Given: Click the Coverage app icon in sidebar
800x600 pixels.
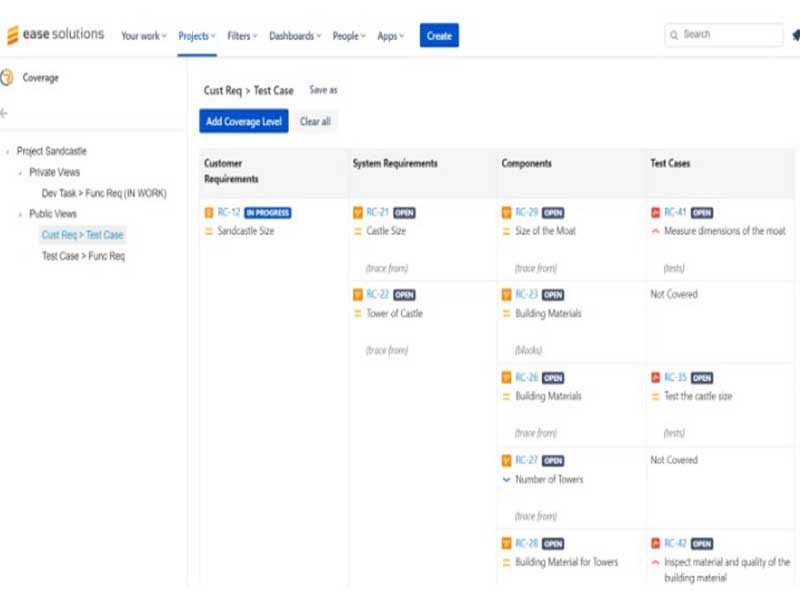Looking at the screenshot, I should coord(8,78).
